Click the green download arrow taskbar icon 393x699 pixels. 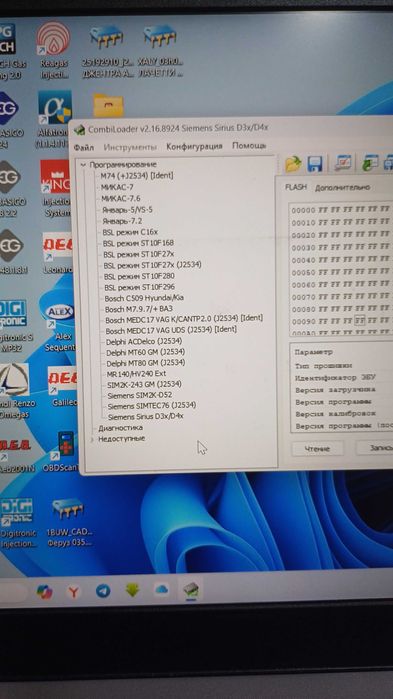point(132,590)
